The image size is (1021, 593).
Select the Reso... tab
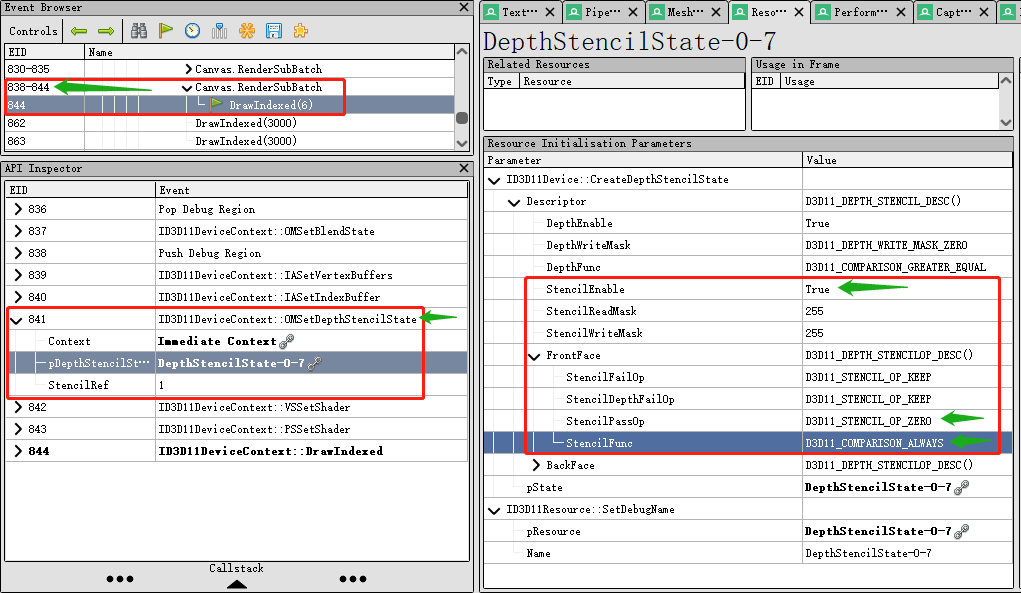768,12
